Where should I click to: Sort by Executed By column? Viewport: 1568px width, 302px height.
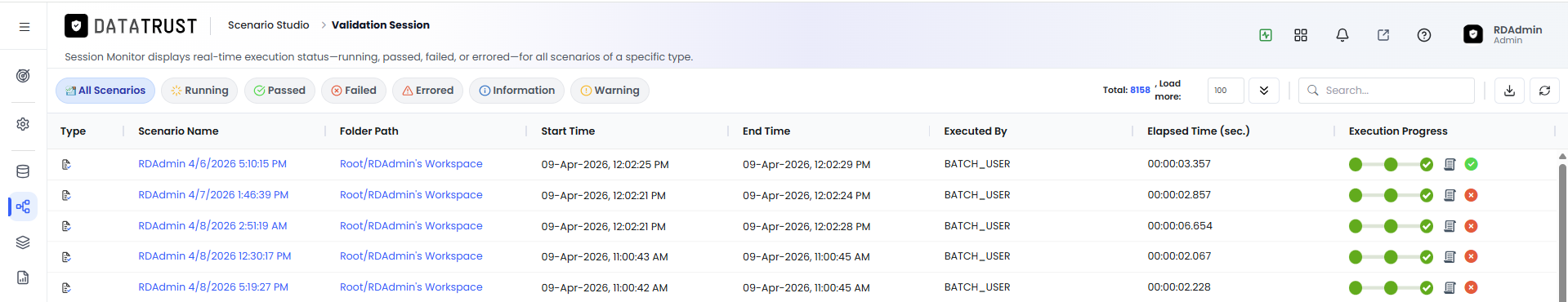pyautogui.click(x=976, y=131)
